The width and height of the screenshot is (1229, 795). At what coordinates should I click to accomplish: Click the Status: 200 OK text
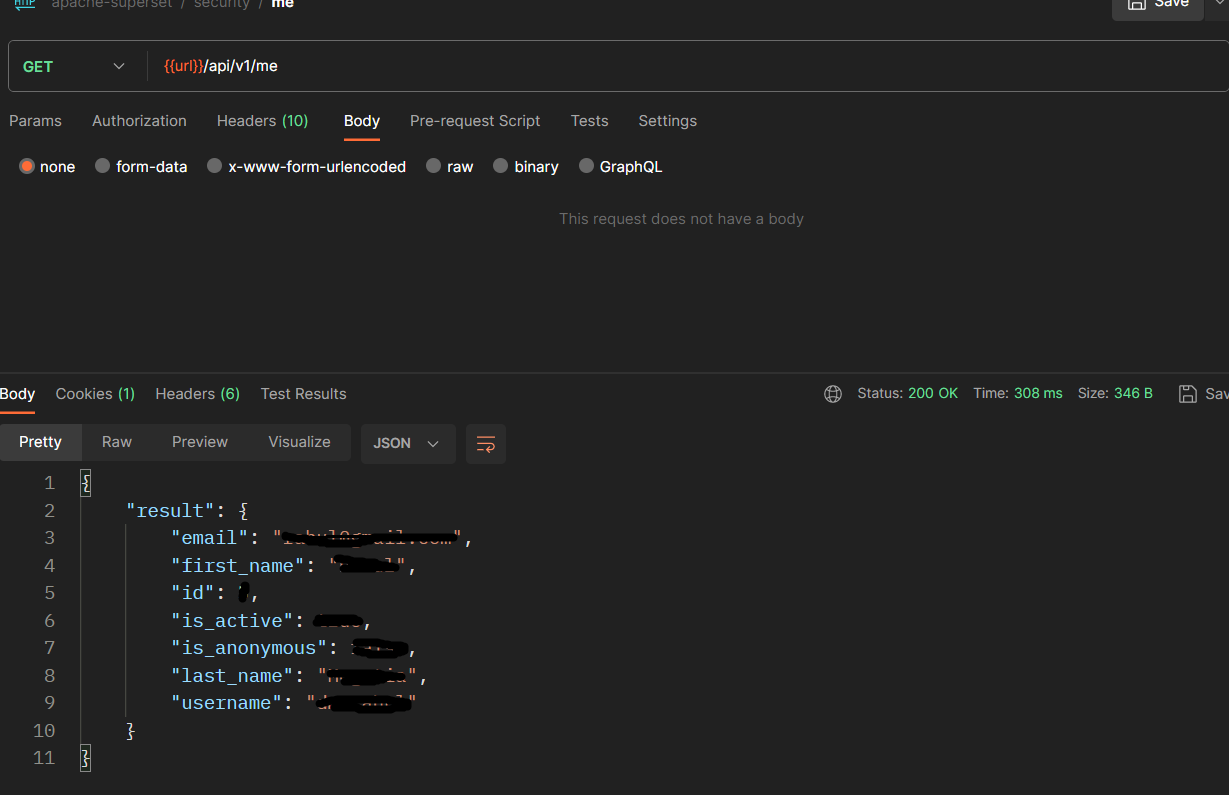point(907,394)
